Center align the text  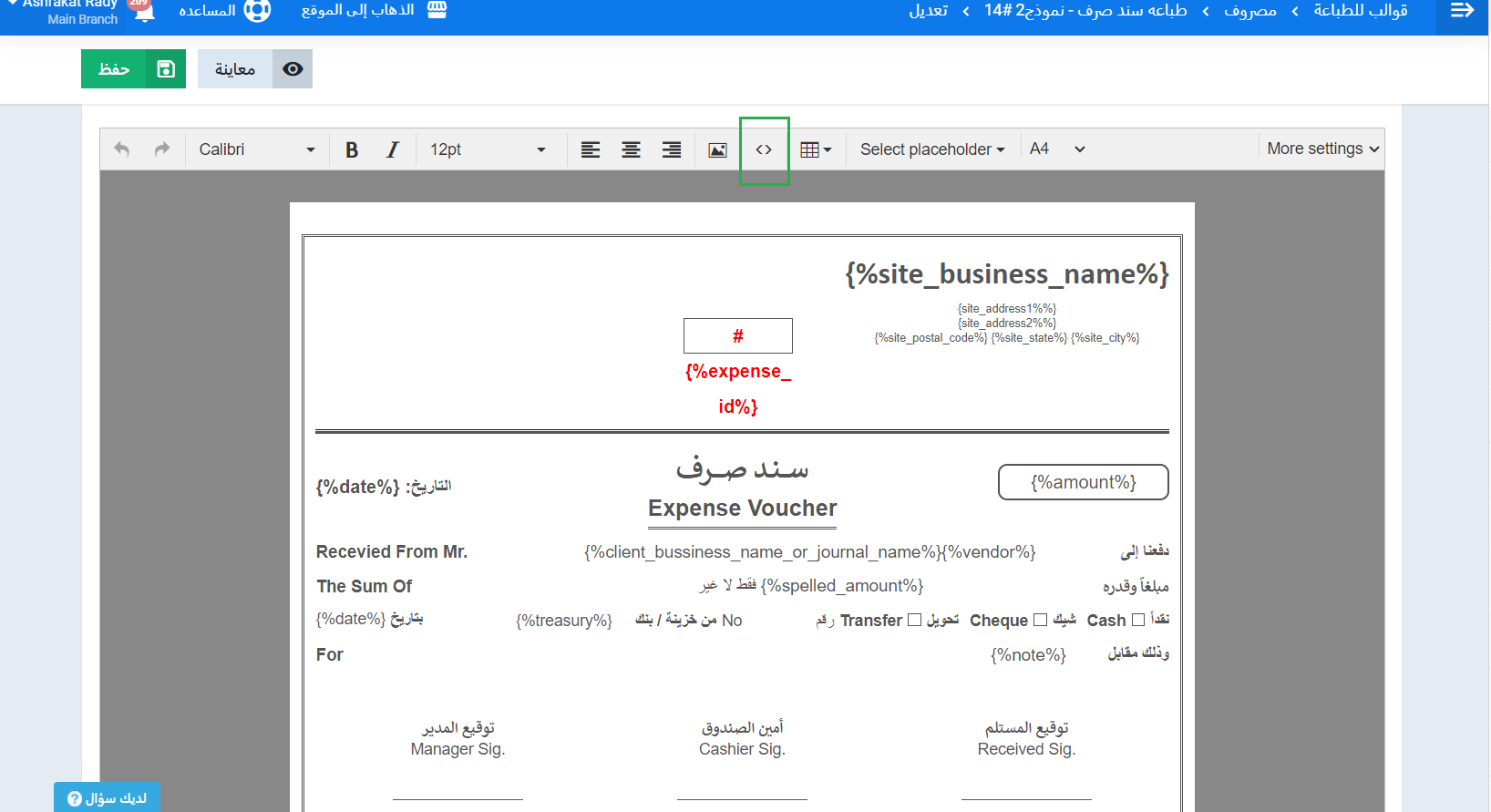631,149
